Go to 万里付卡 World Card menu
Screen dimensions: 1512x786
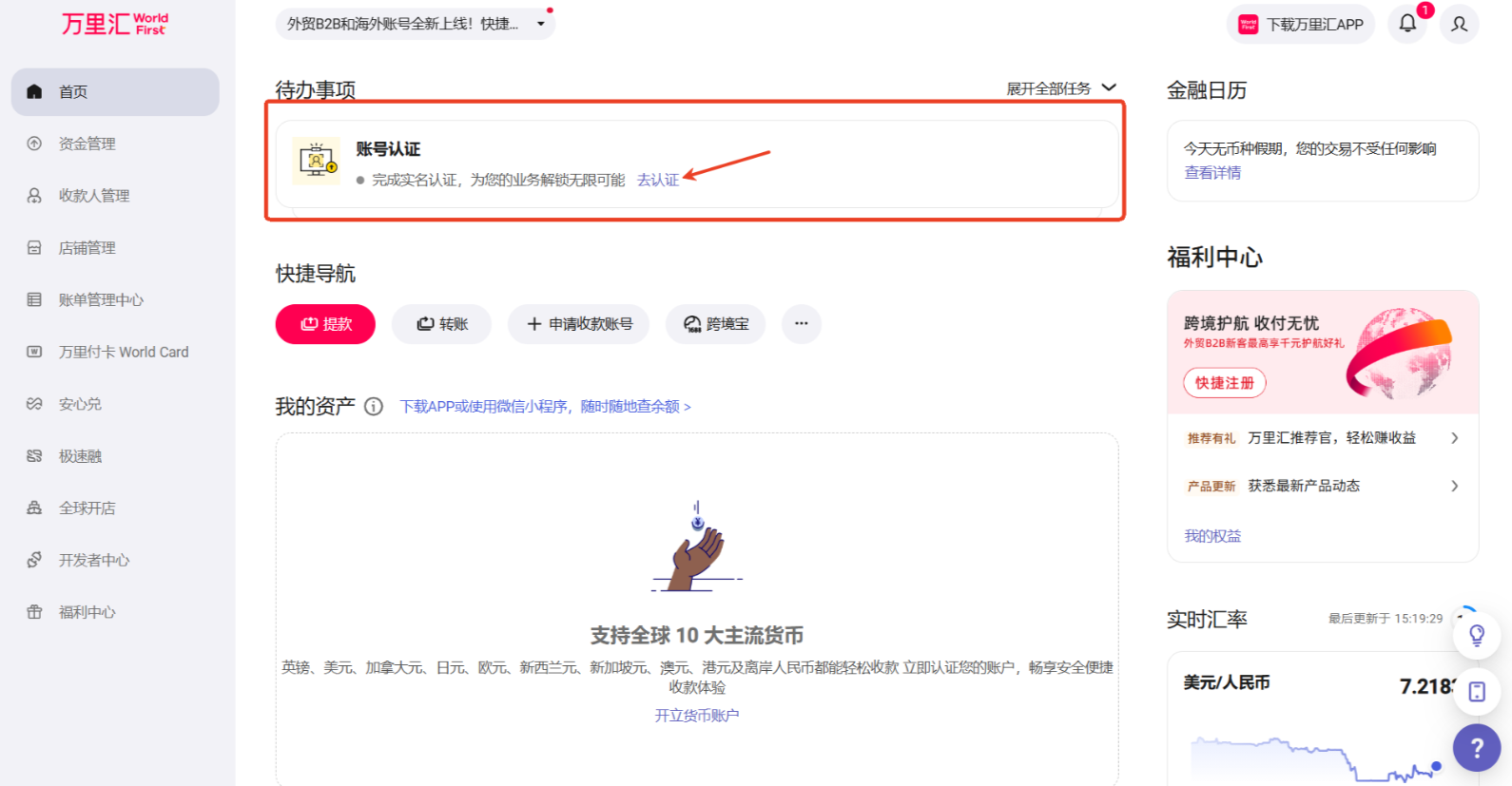(x=124, y=352)
